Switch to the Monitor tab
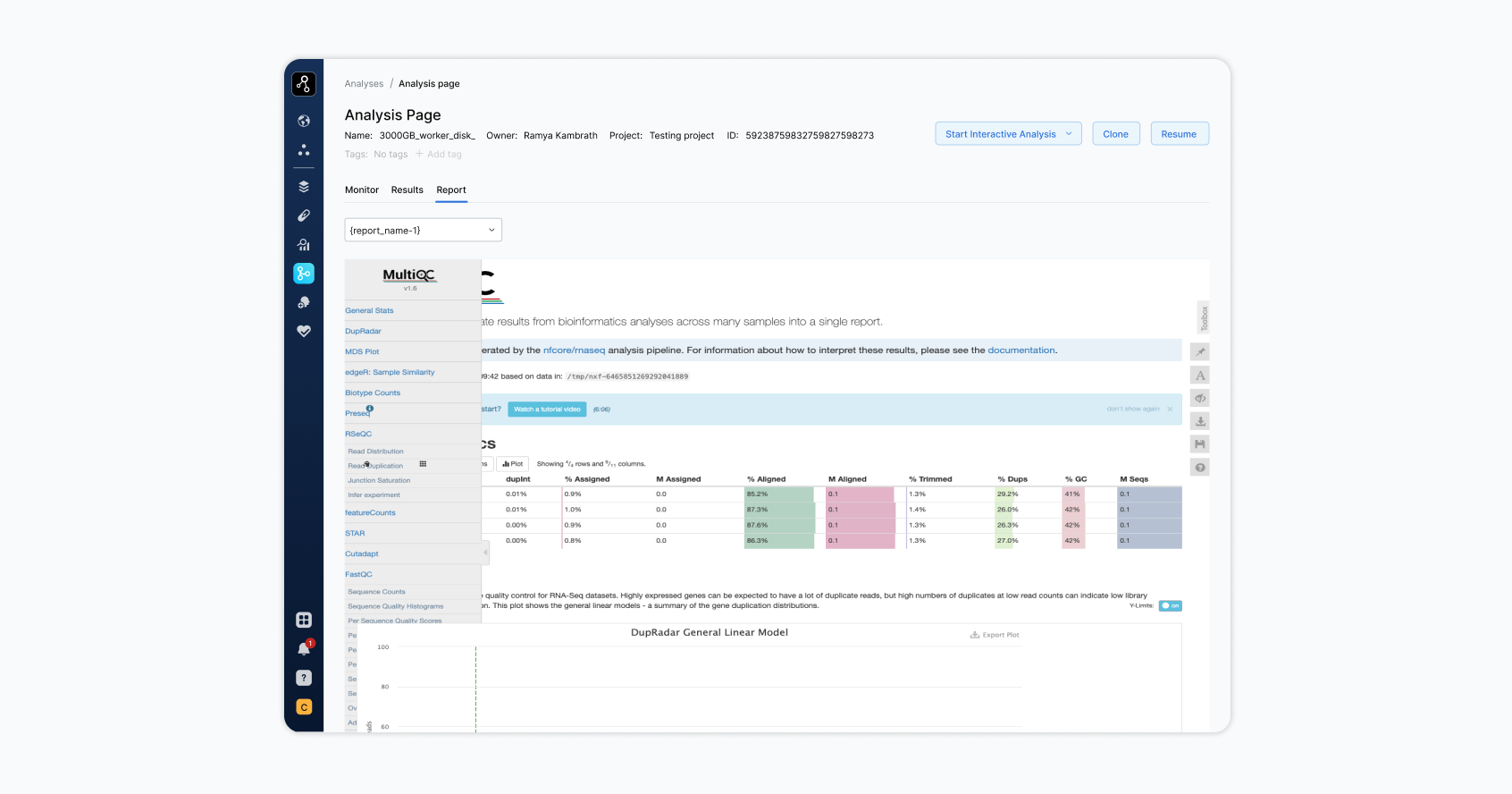This screenshot has width=1512, height=794. tap(362, 190)
